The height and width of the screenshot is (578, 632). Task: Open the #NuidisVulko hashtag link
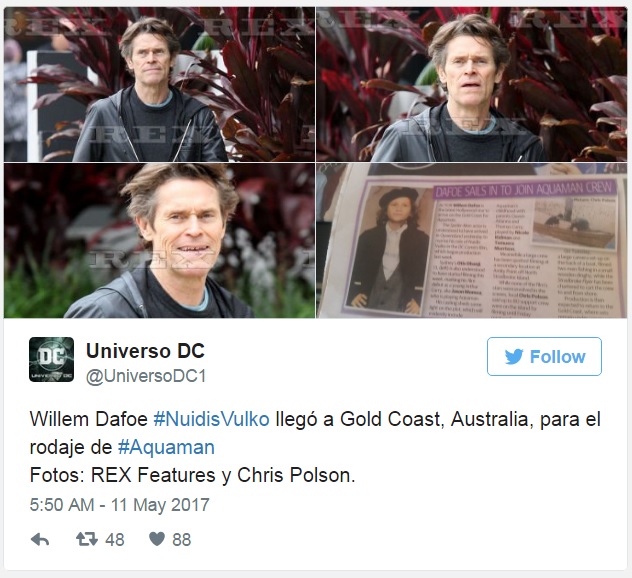click(211, 419)
